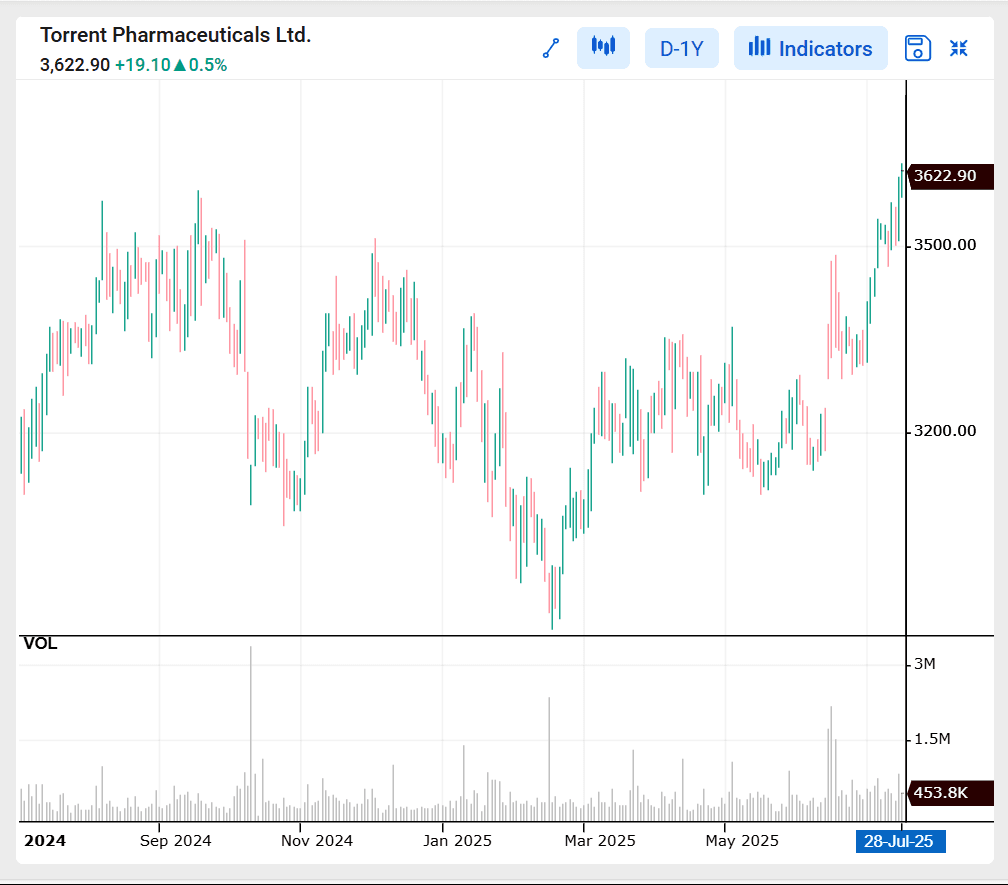This screenshot has height=885, width=1008.
Task: Click the 28-Jul-25 date marker
Action: tap(900, 841)
